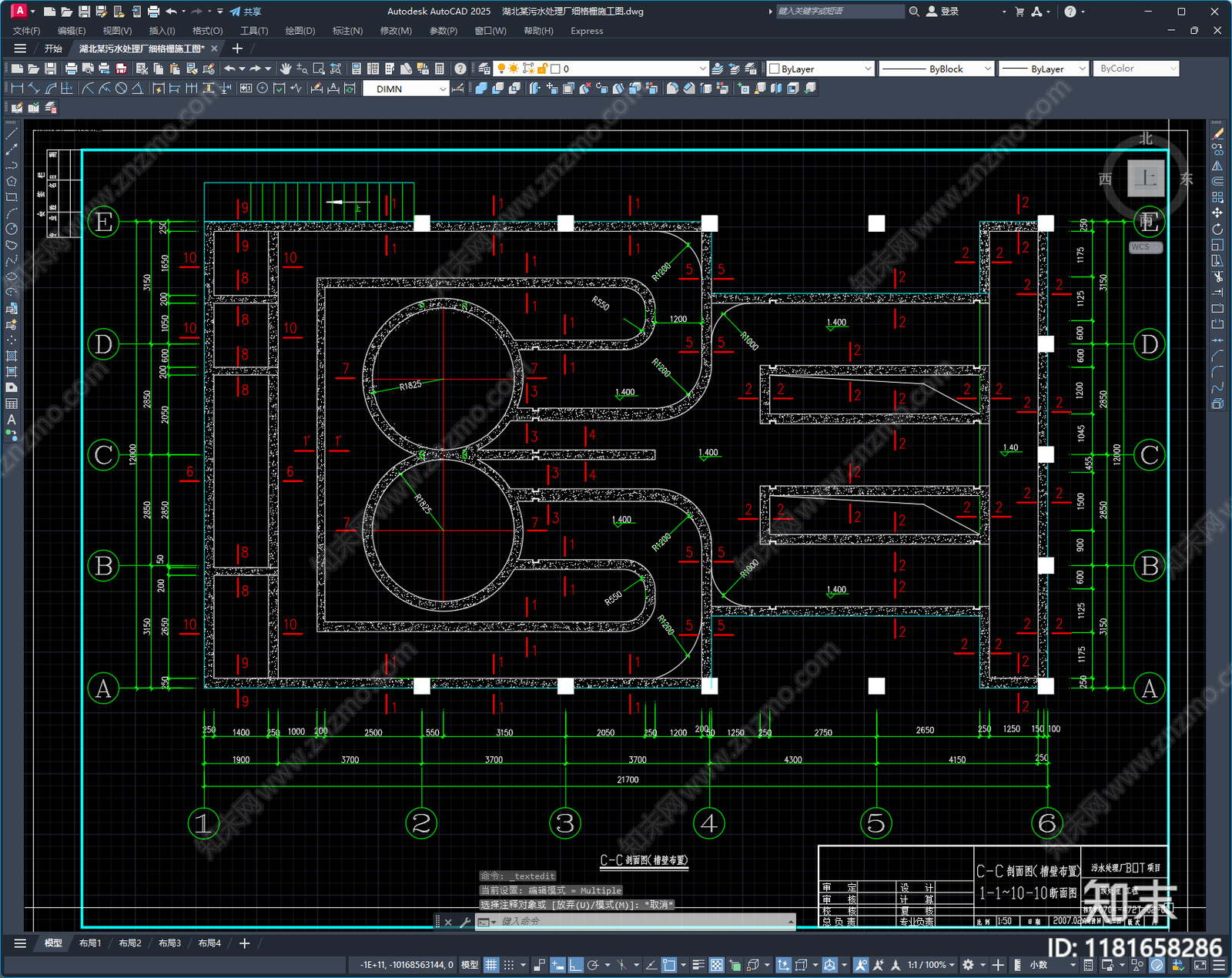
Task: Open the 绘图(D) menu
Action: click(x=300, y=31)
